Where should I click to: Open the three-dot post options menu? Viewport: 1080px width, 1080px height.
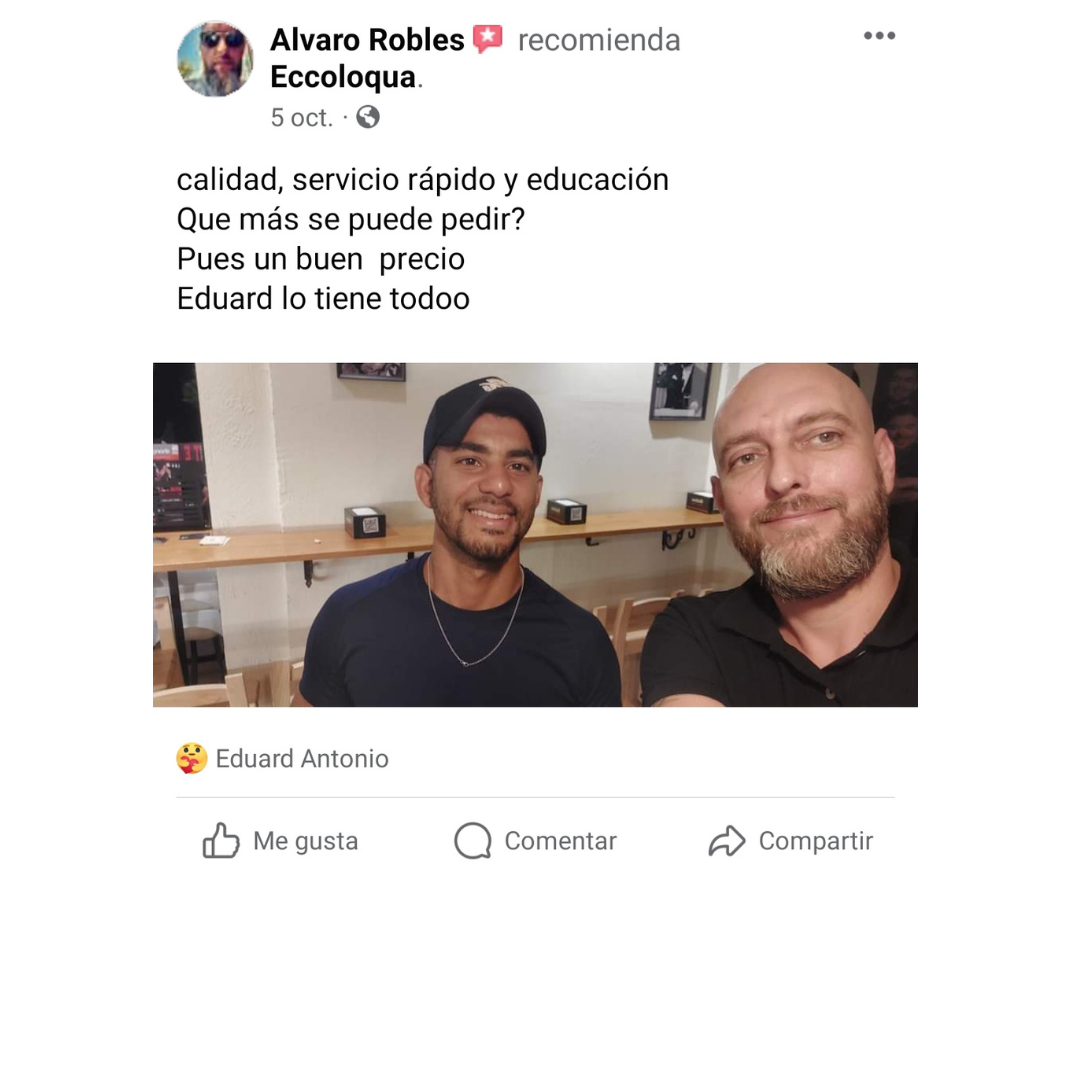tap(880, 36)
